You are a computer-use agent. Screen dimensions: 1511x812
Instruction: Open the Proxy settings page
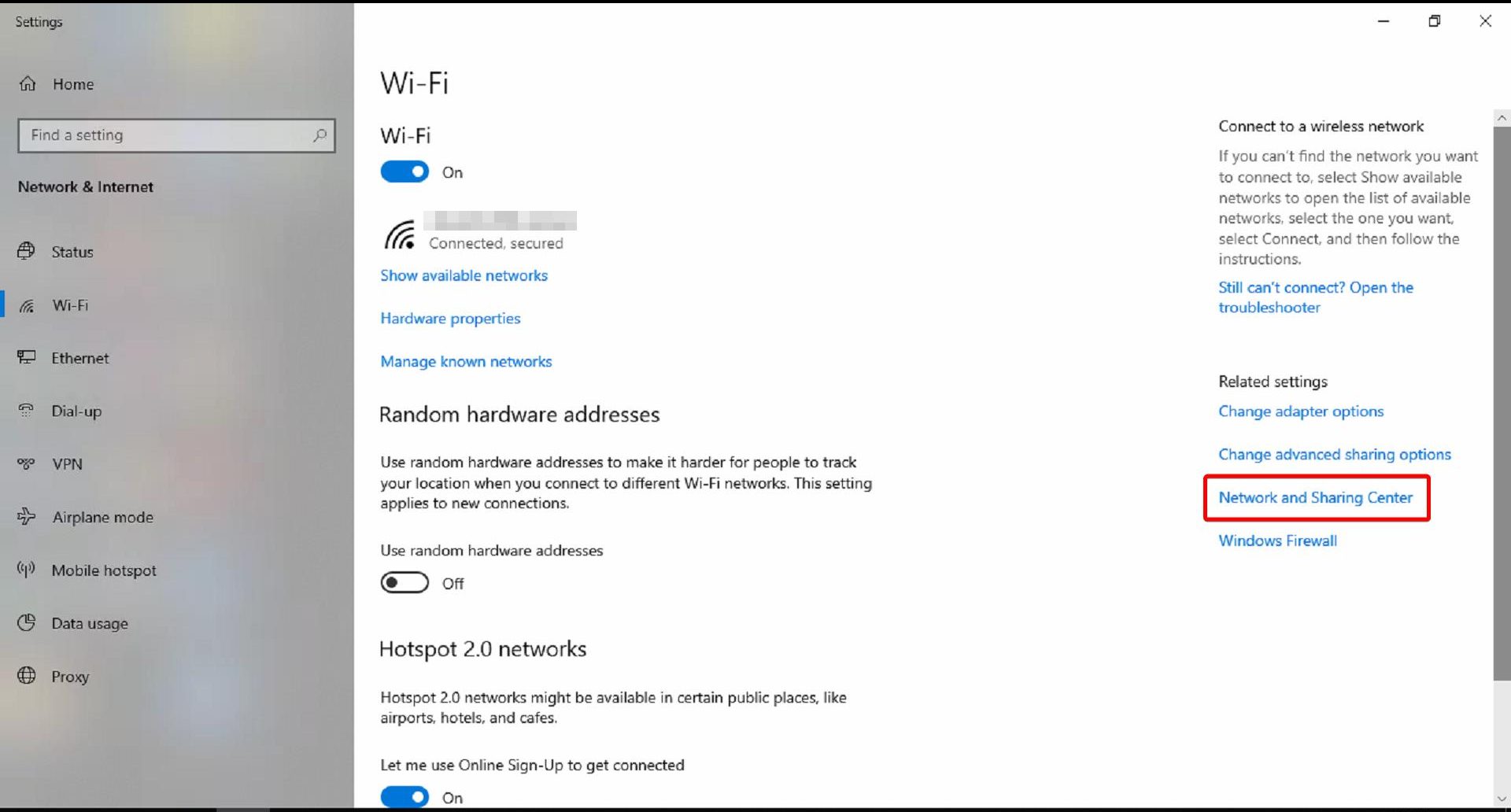click(x=70, y=676)
